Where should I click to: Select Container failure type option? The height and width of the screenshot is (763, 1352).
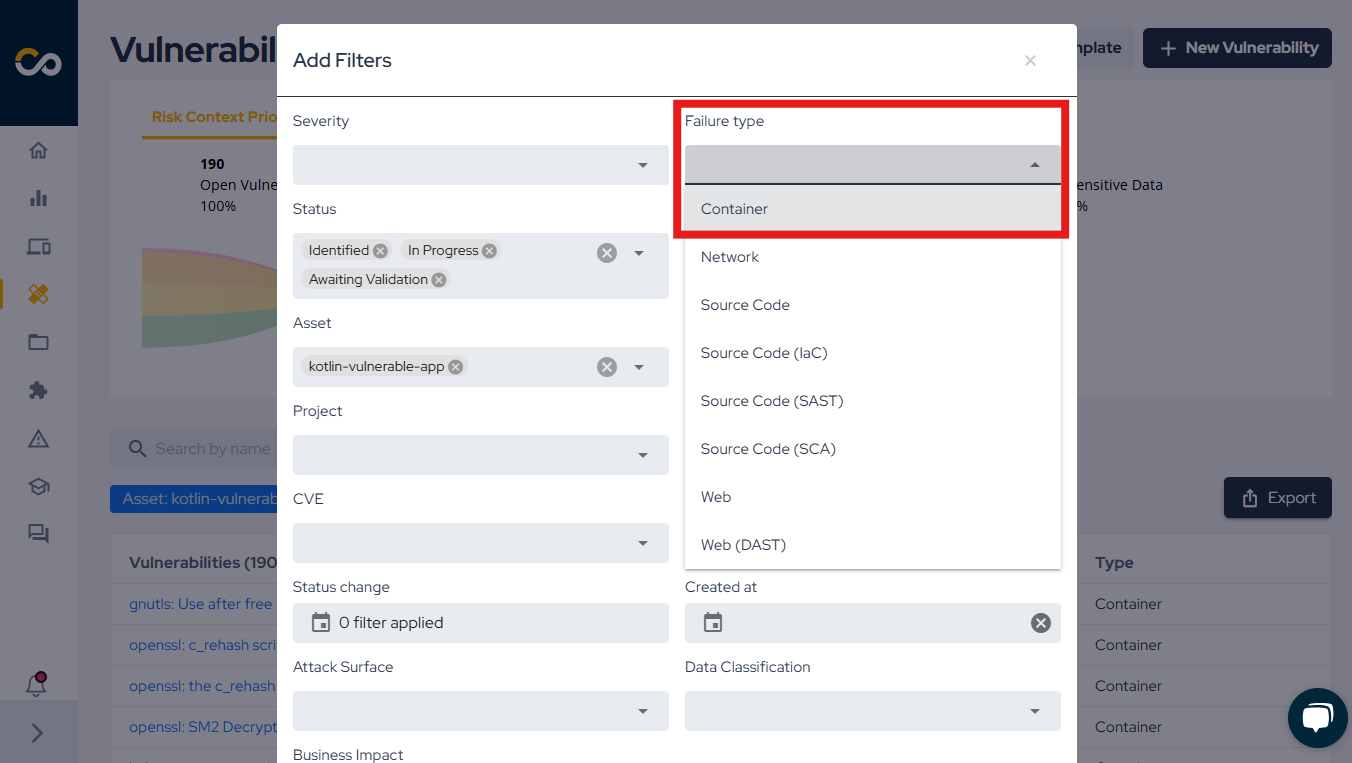pos(872,209)
